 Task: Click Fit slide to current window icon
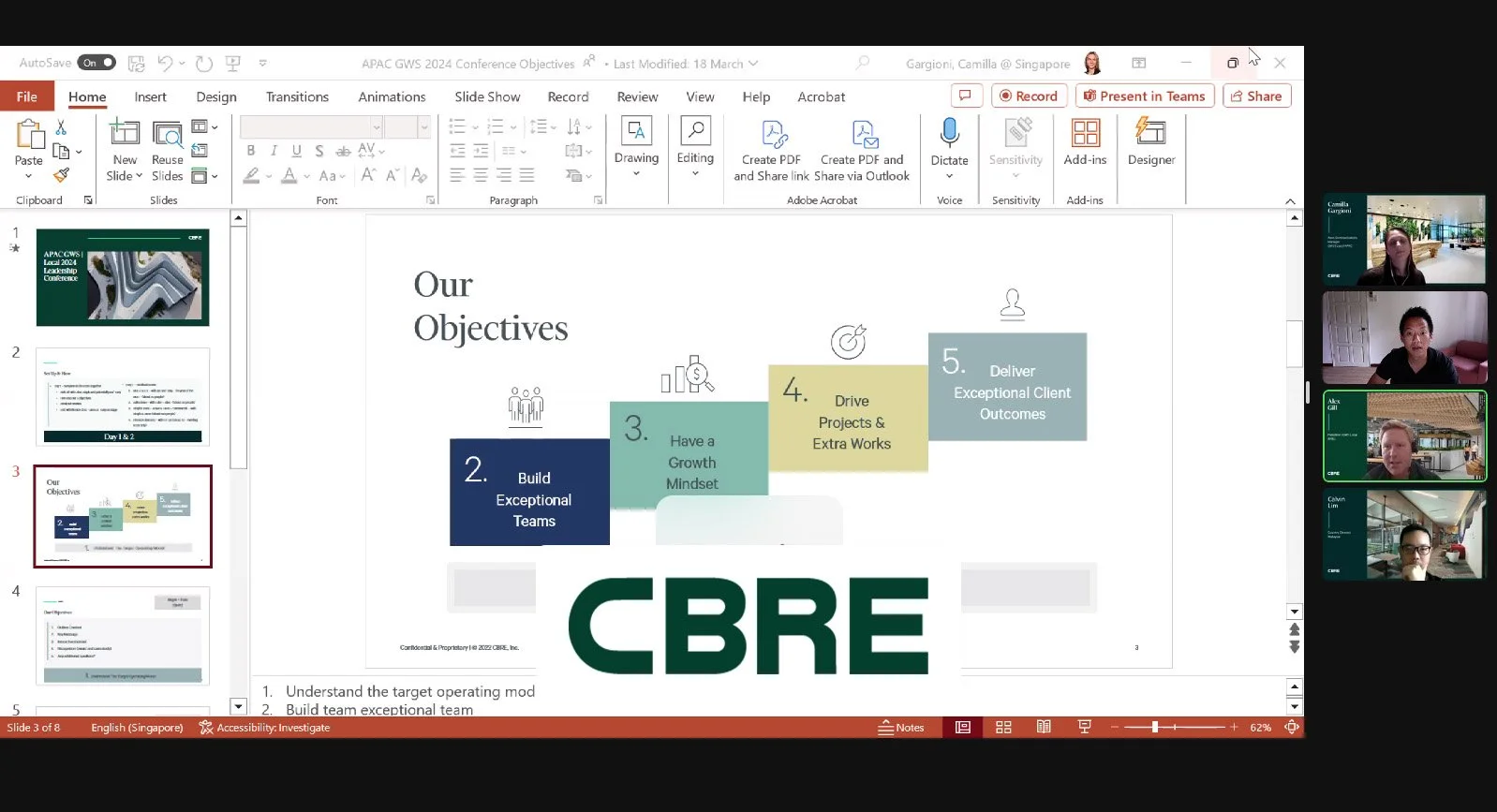(1292, 727)
